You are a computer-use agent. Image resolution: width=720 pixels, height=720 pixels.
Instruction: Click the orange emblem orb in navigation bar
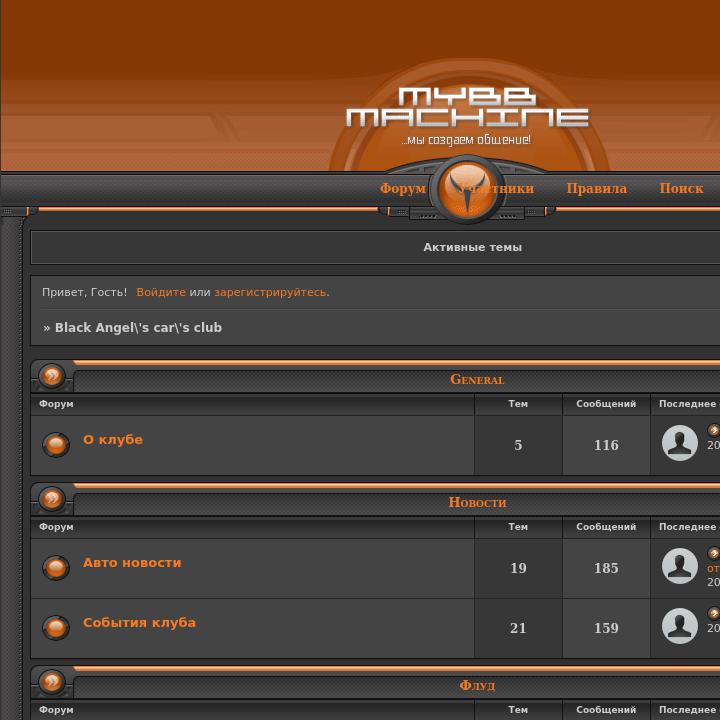pyautogui.click(x=467, y=189)
